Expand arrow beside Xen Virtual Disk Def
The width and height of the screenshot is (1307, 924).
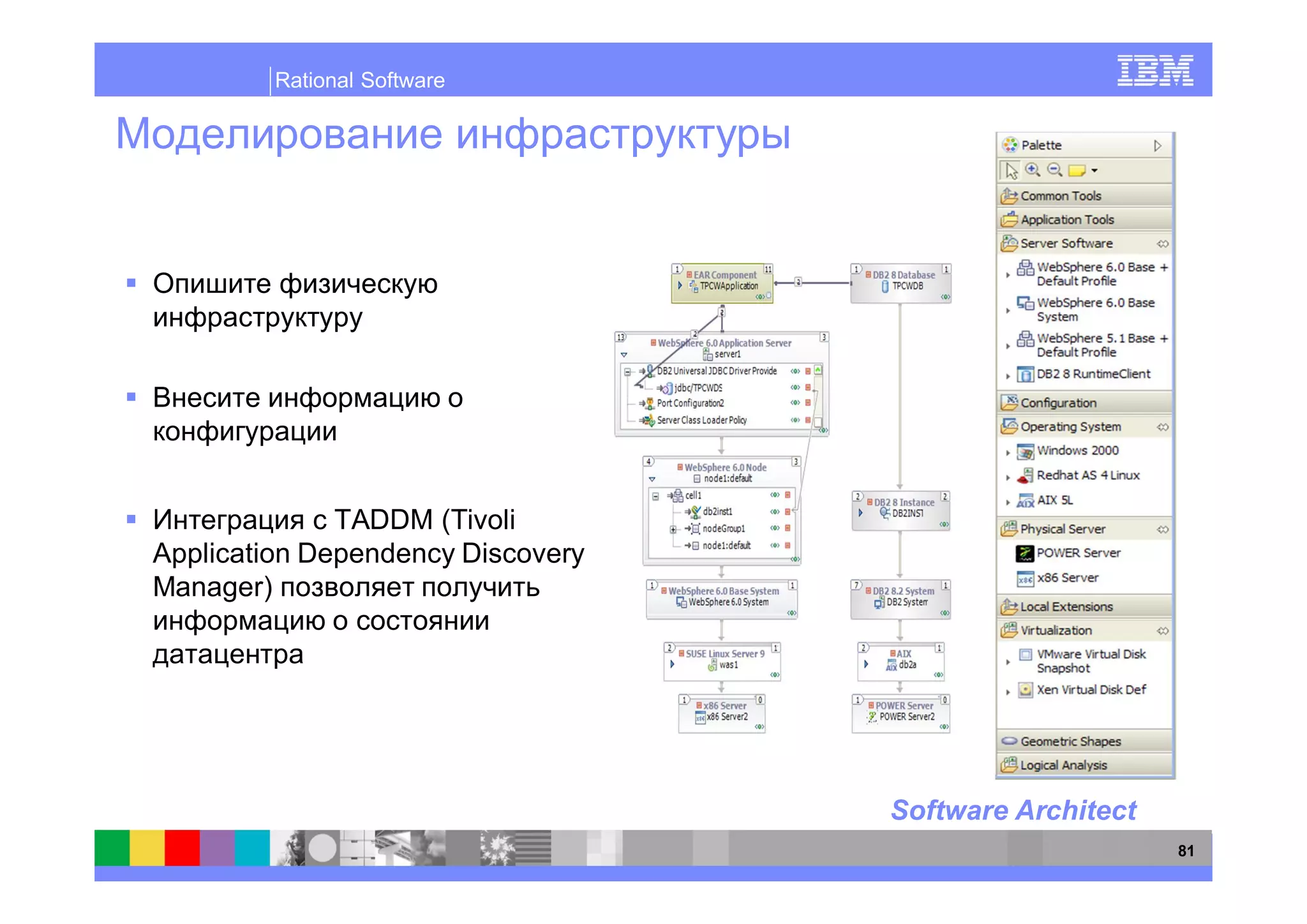tap(1008, 692)
